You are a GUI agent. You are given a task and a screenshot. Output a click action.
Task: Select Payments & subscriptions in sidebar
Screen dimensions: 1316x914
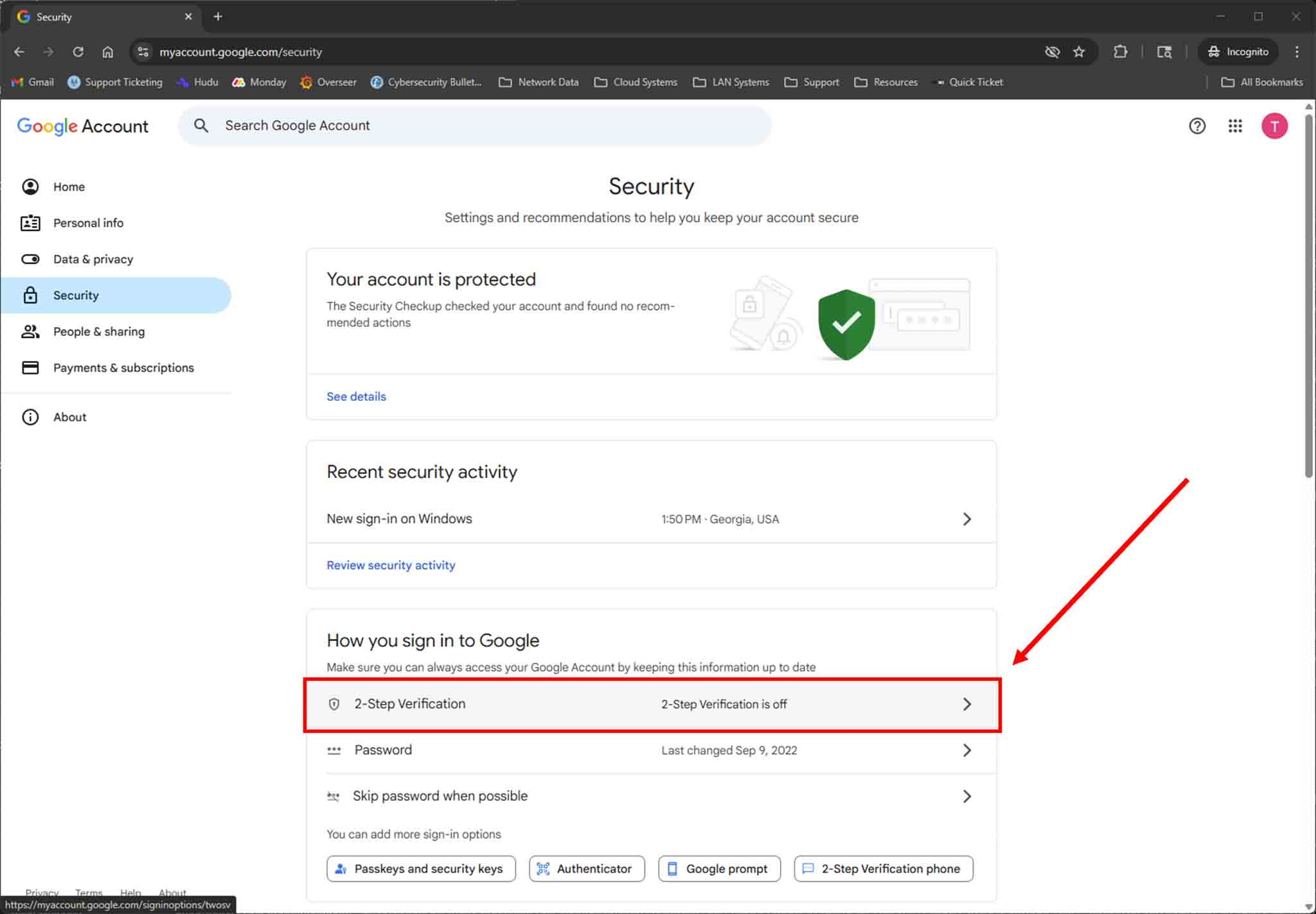pos(123,367)
